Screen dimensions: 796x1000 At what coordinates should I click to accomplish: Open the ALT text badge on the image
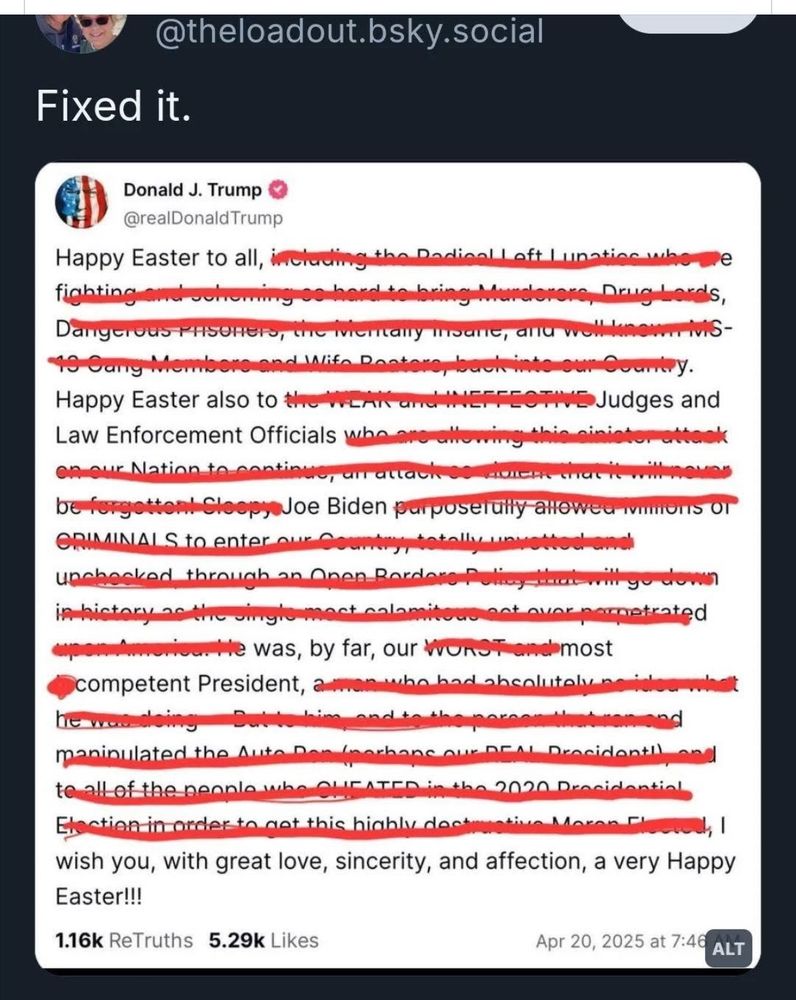point(728,948)
